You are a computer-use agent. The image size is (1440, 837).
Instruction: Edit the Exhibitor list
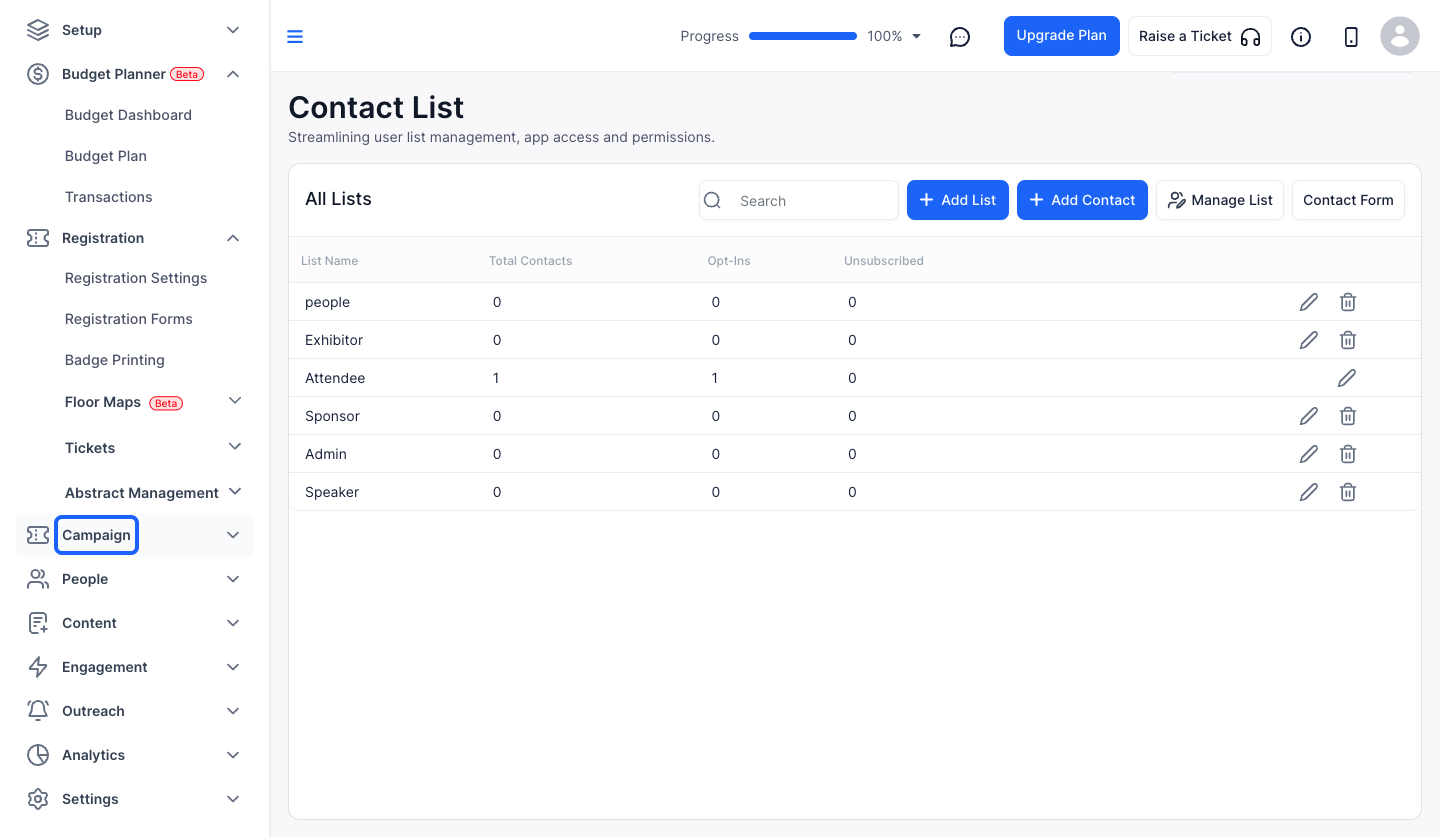(1309, 340)
